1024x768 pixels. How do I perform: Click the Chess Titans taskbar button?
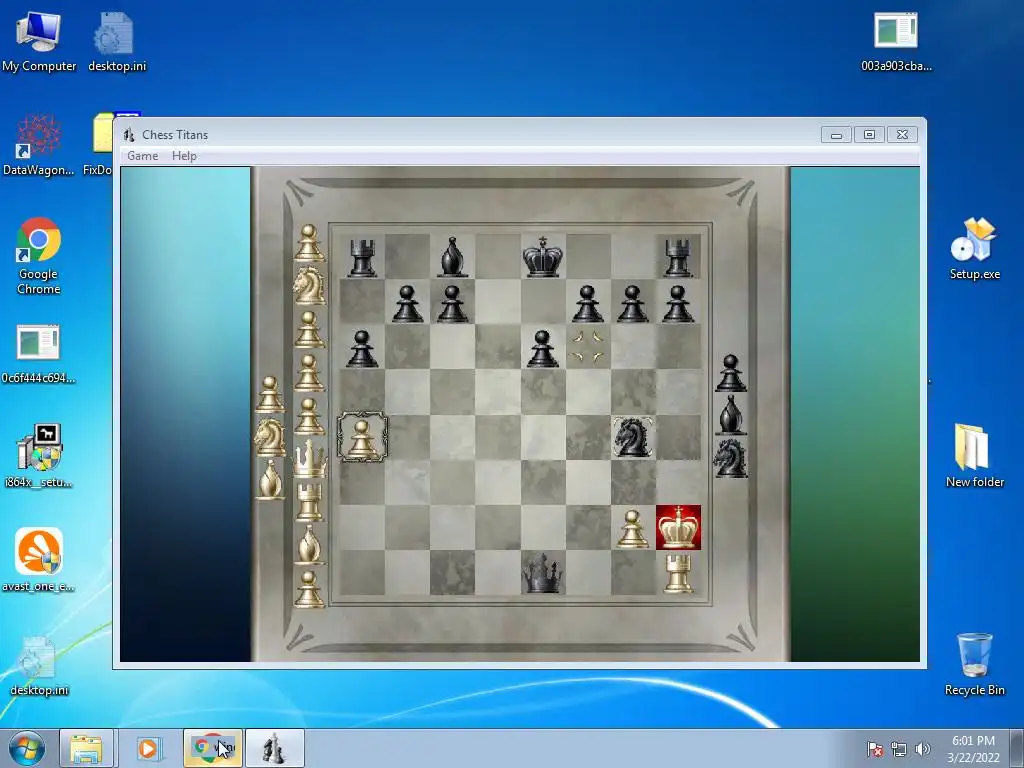274,748
